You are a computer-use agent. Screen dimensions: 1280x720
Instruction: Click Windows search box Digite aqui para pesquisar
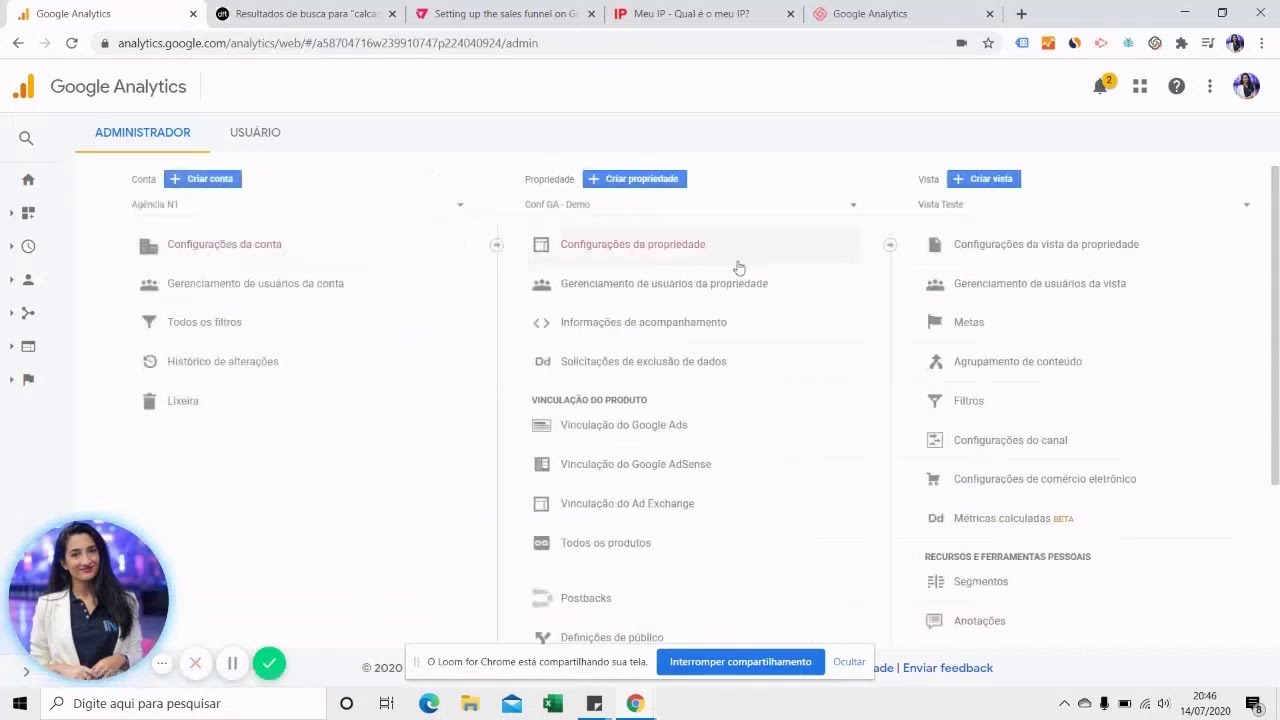pyautogui.click(x=184, y=704)
